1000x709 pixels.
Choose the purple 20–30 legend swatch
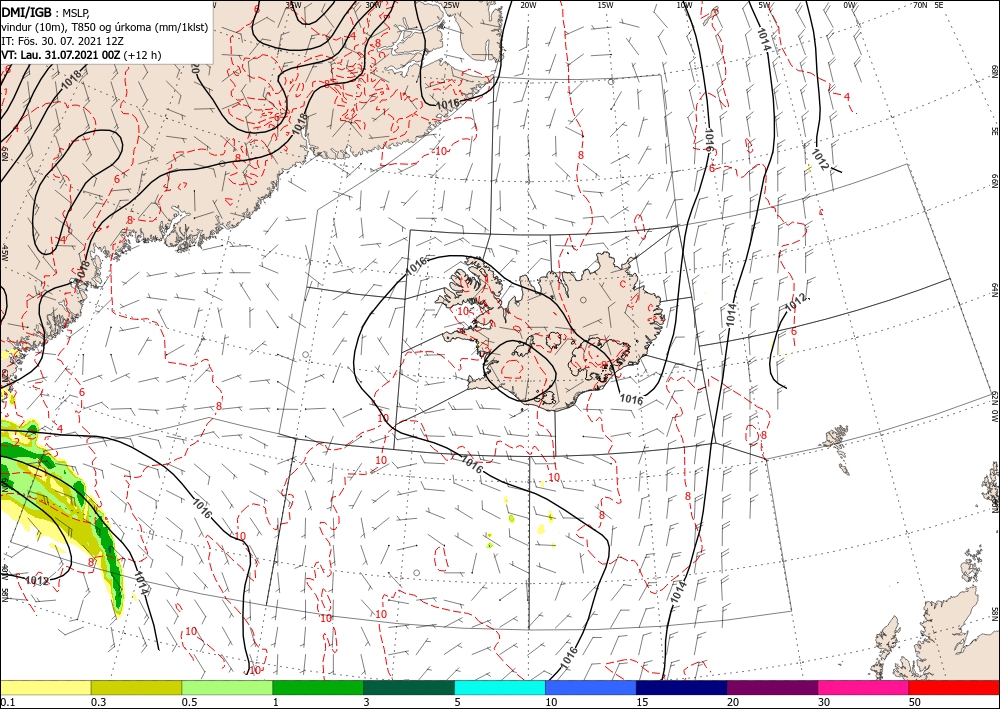(772, 687)
